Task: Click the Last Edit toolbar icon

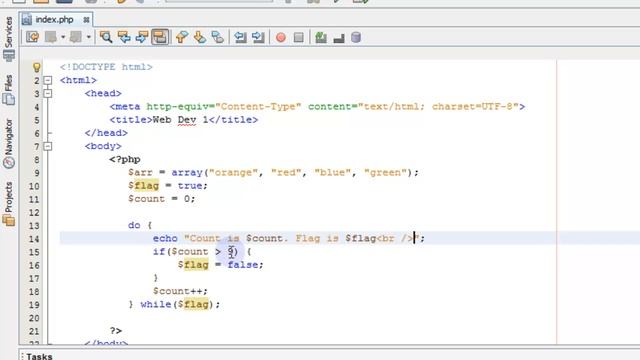Action: (32, 37)
